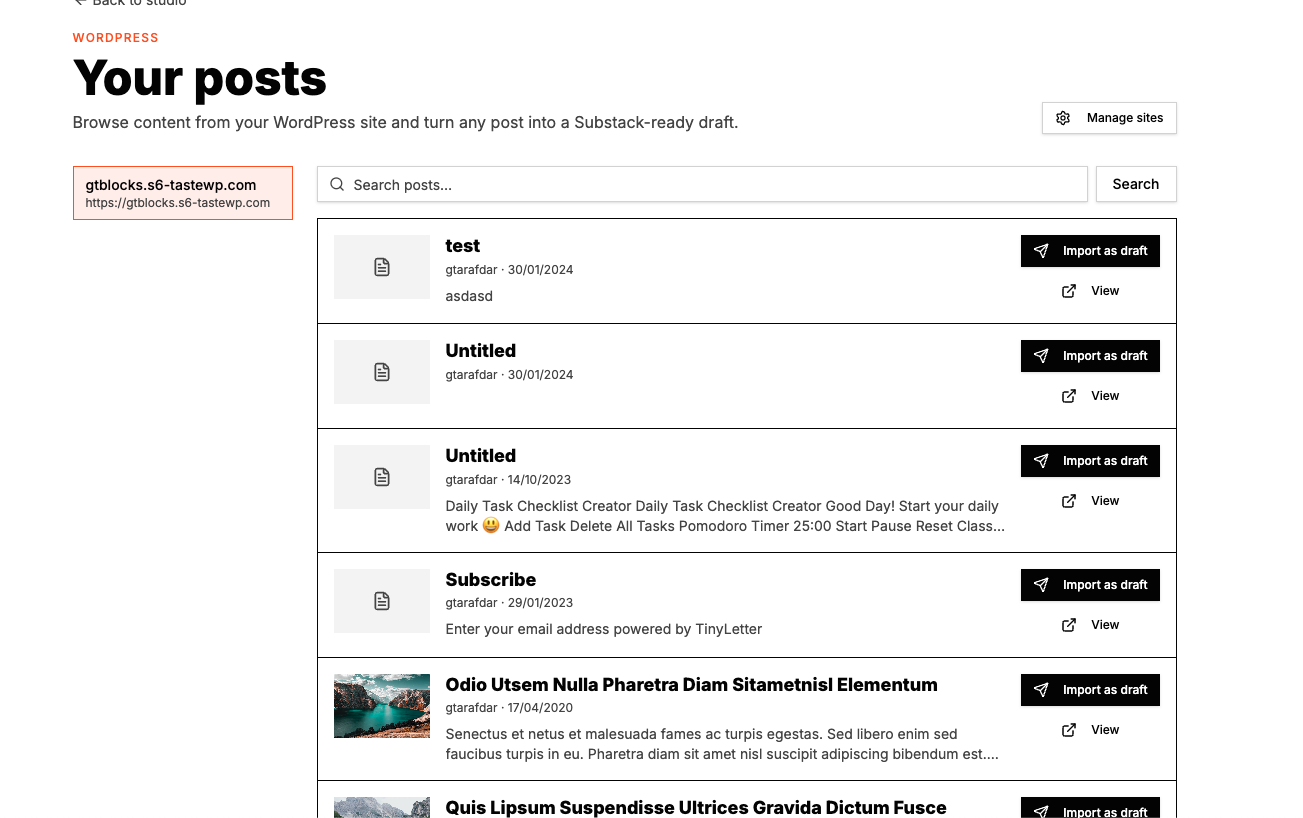
Task: Import the Subscribe post as draft
Action: click(x=1090, y=585)
